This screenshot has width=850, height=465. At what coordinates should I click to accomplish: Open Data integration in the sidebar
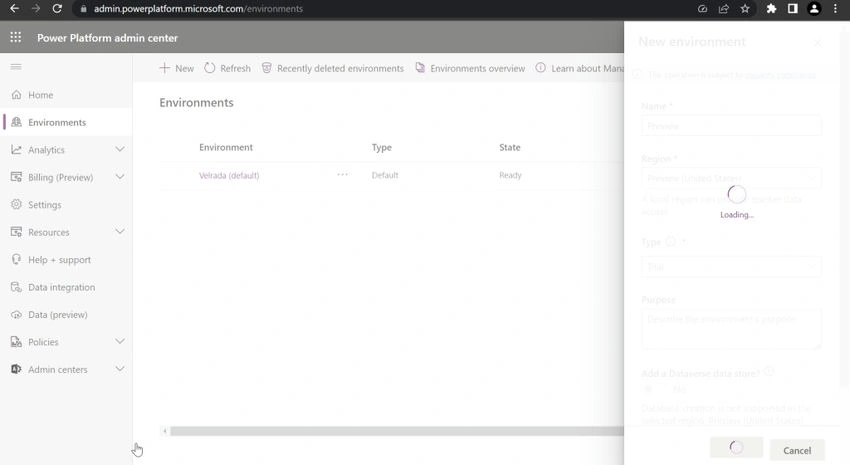tap(66, 287)
